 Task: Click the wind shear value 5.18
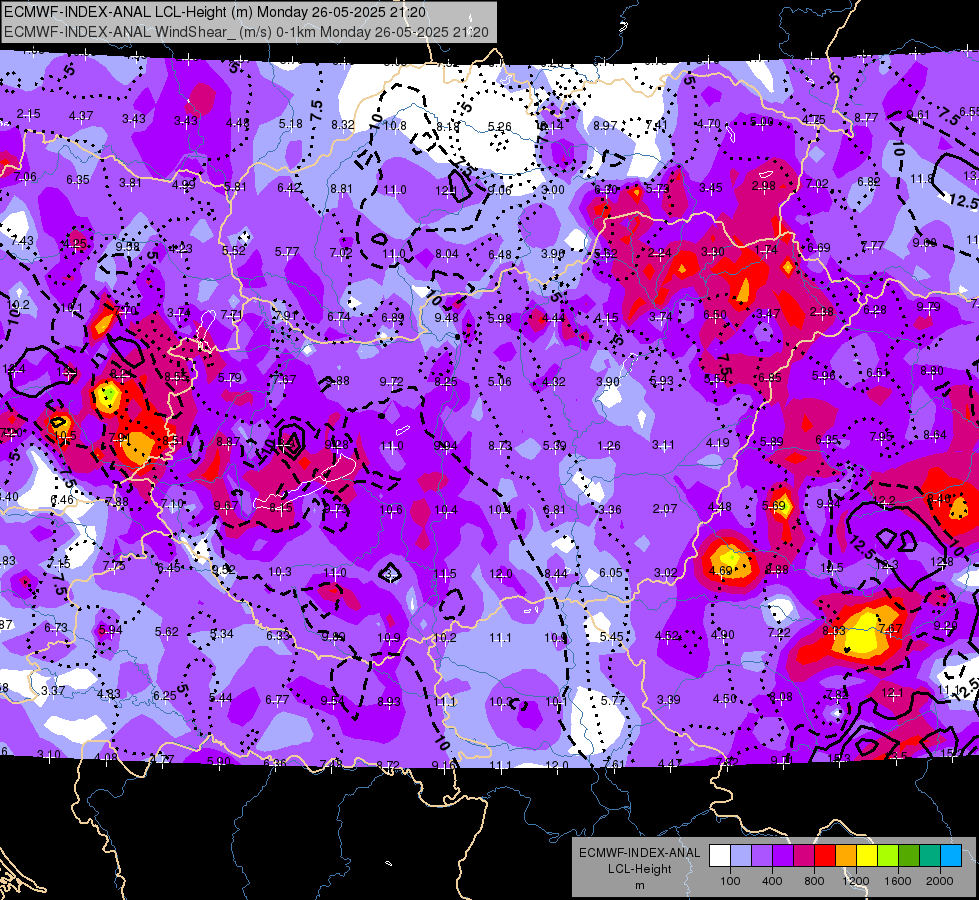click(x=290, y=124)
